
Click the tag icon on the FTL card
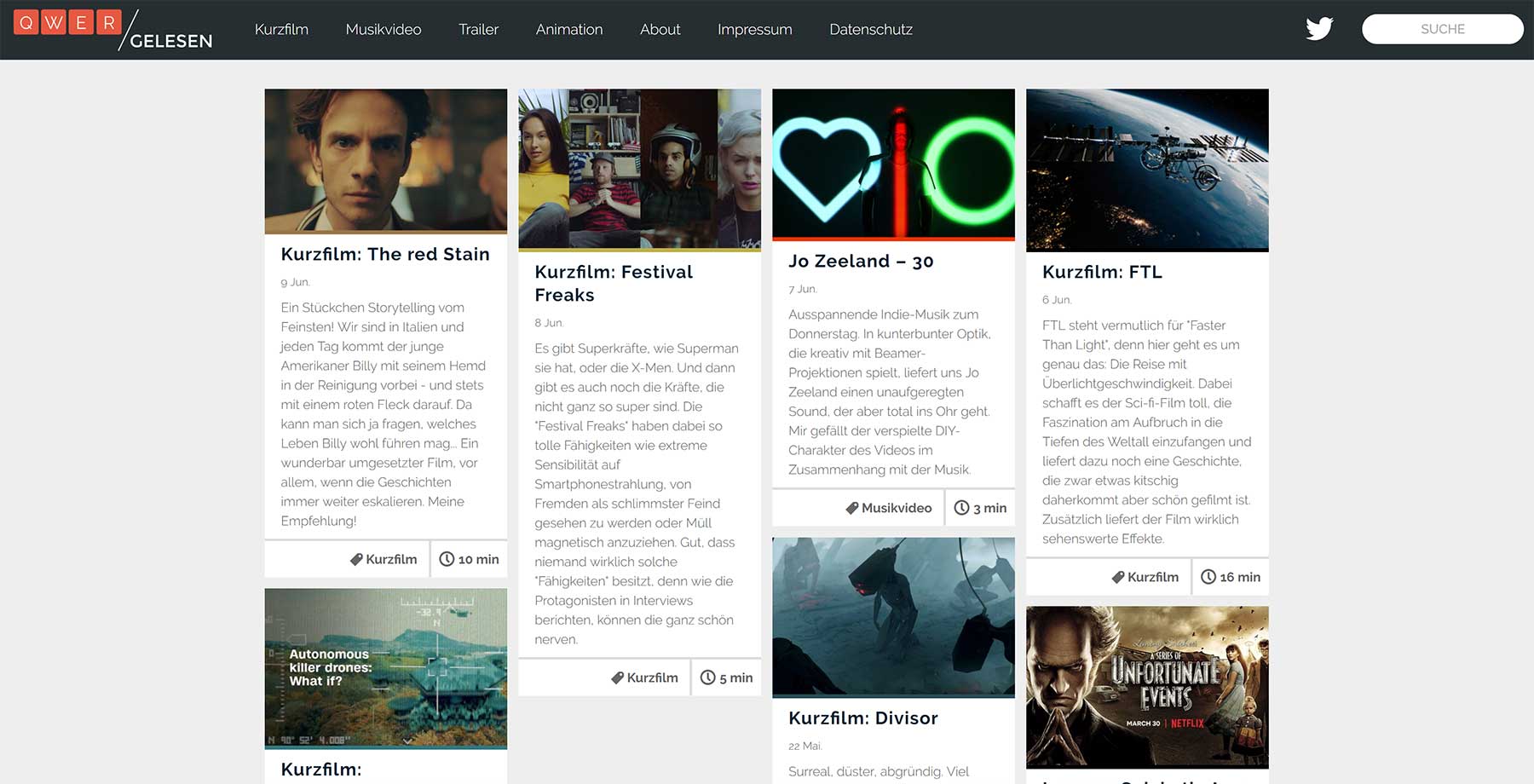pos(1118,577)
